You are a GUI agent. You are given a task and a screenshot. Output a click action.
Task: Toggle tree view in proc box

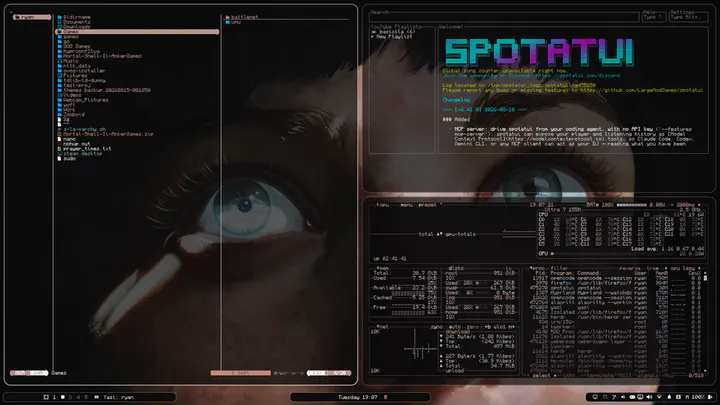(x=652, y=268)
